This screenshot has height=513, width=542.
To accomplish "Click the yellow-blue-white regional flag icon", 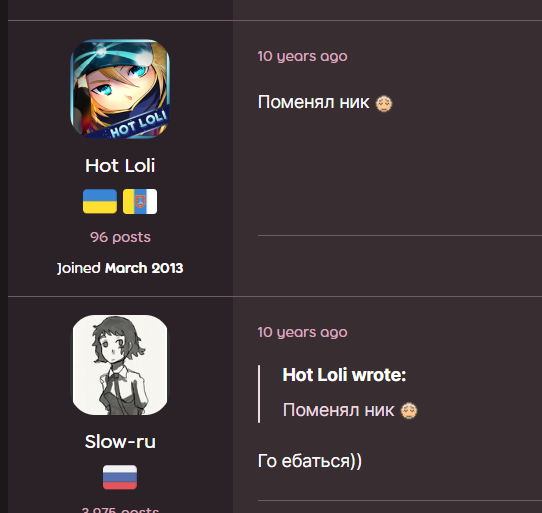I will click(140, 201).
